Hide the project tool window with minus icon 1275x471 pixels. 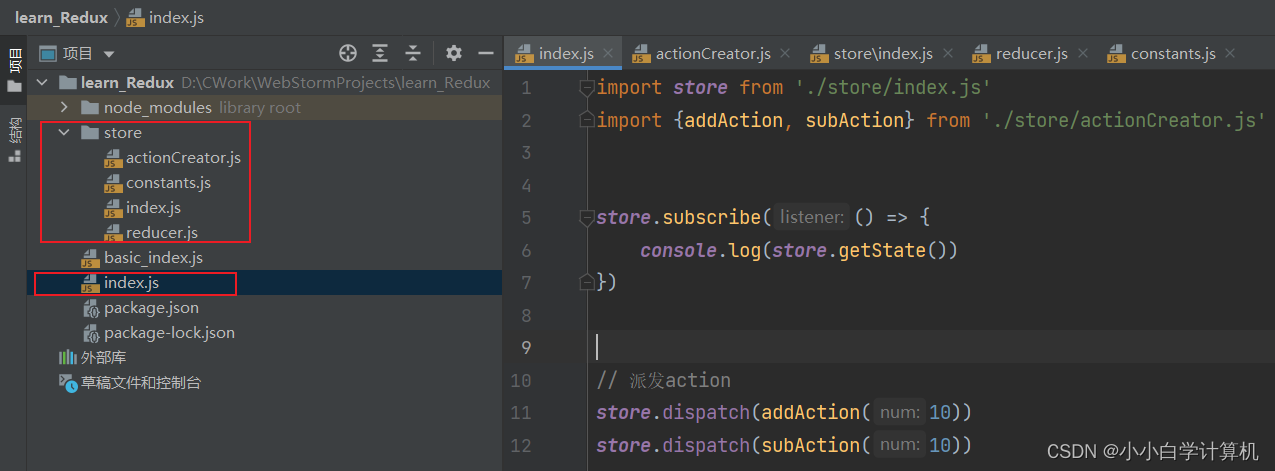[x=486, y=53]
